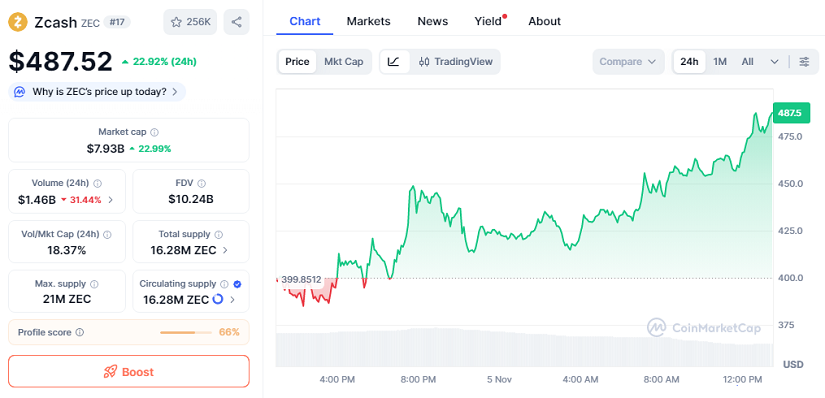Click the circulating supply progress ring icon
The width and height of the screenshot is (825, 398).
click(218, 300)
